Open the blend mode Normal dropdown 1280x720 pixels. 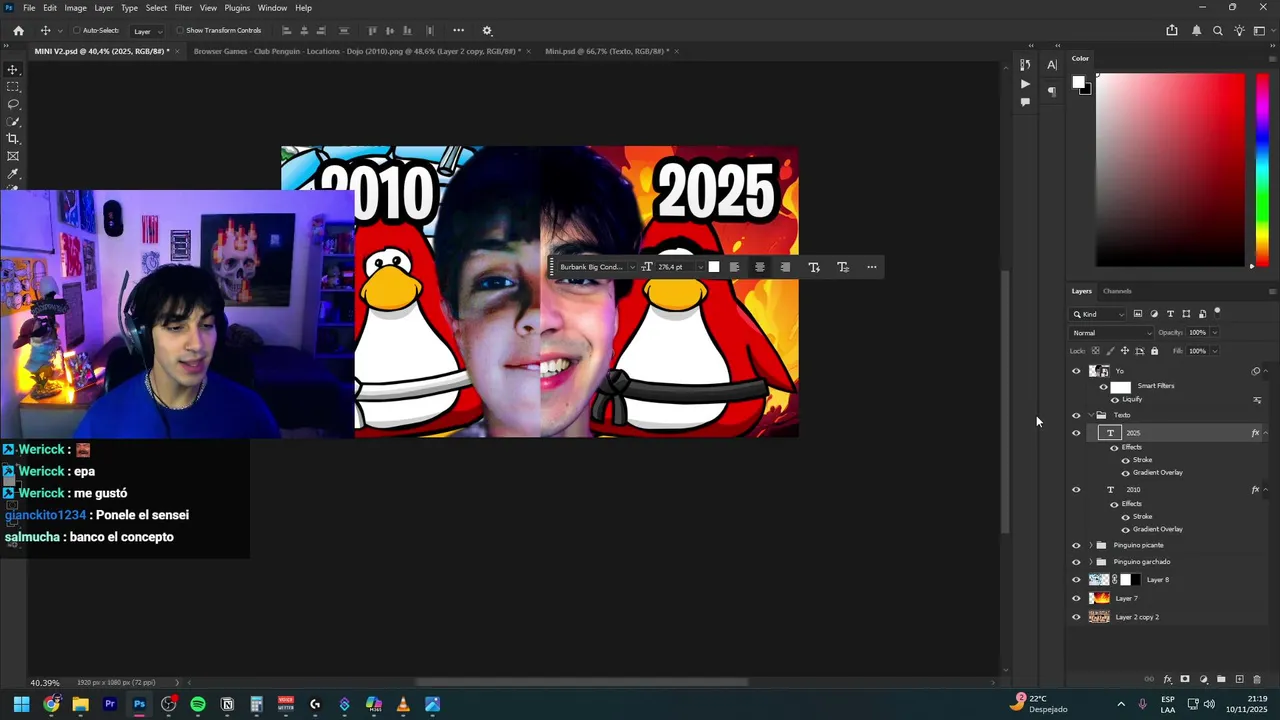[x=1111, y=333]
